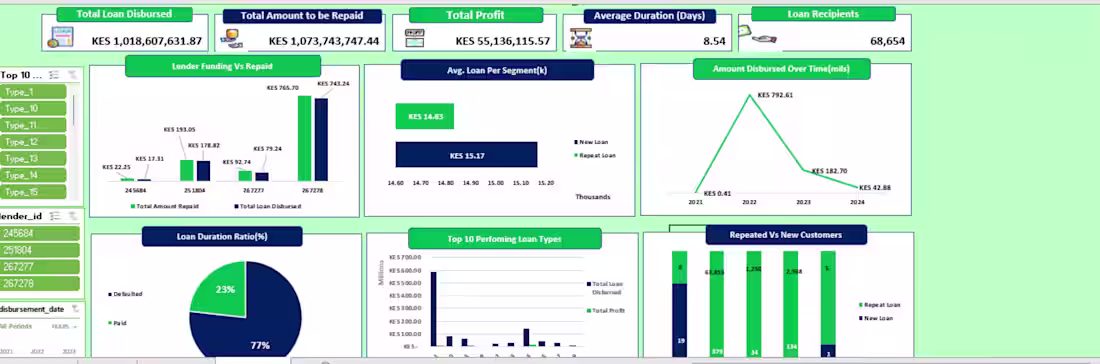The height and width of the screenshot is (364, 1100).
Task: Select the Lender Funding Vs Repaid chart title
Action: (222, 67)
